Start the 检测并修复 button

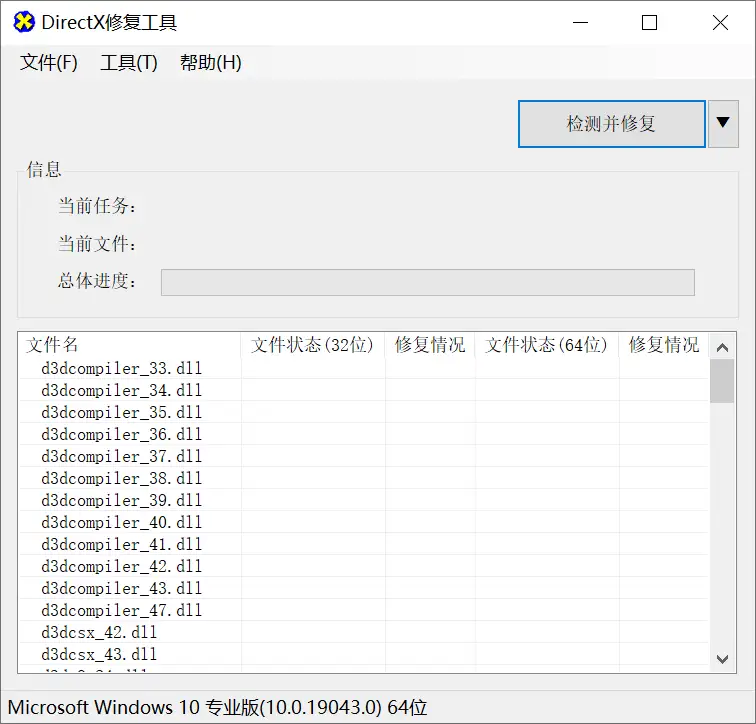point(611,124)
